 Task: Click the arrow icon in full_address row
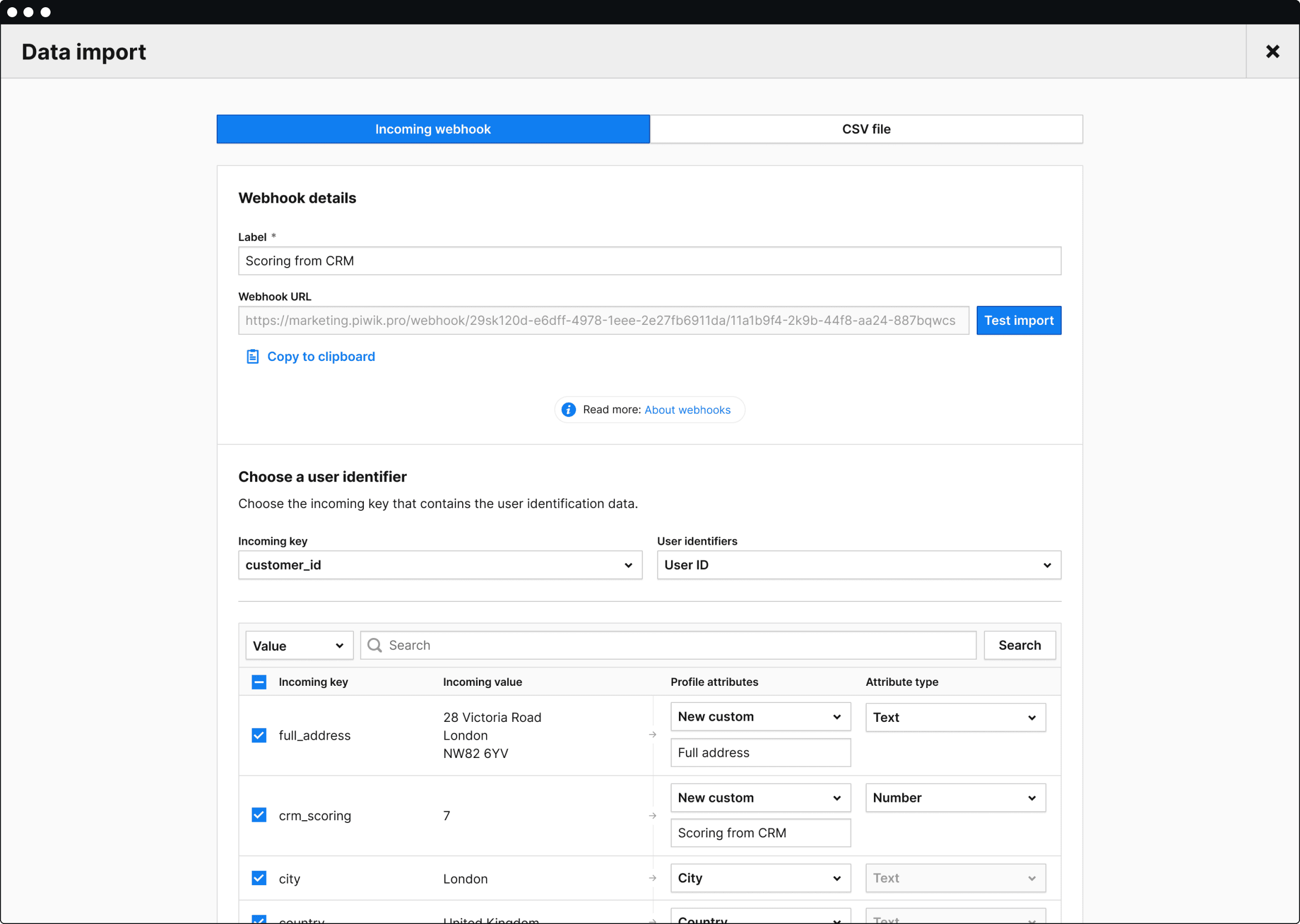(652, 735)
